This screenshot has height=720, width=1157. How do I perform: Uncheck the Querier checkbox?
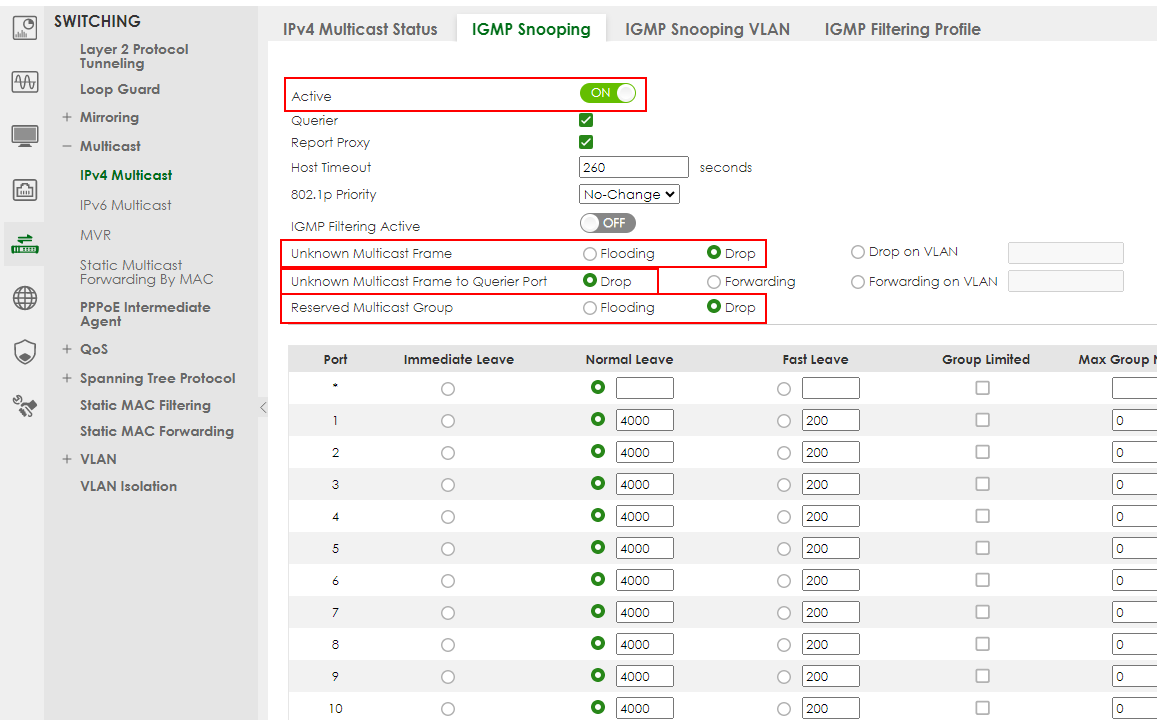(586, 120)
